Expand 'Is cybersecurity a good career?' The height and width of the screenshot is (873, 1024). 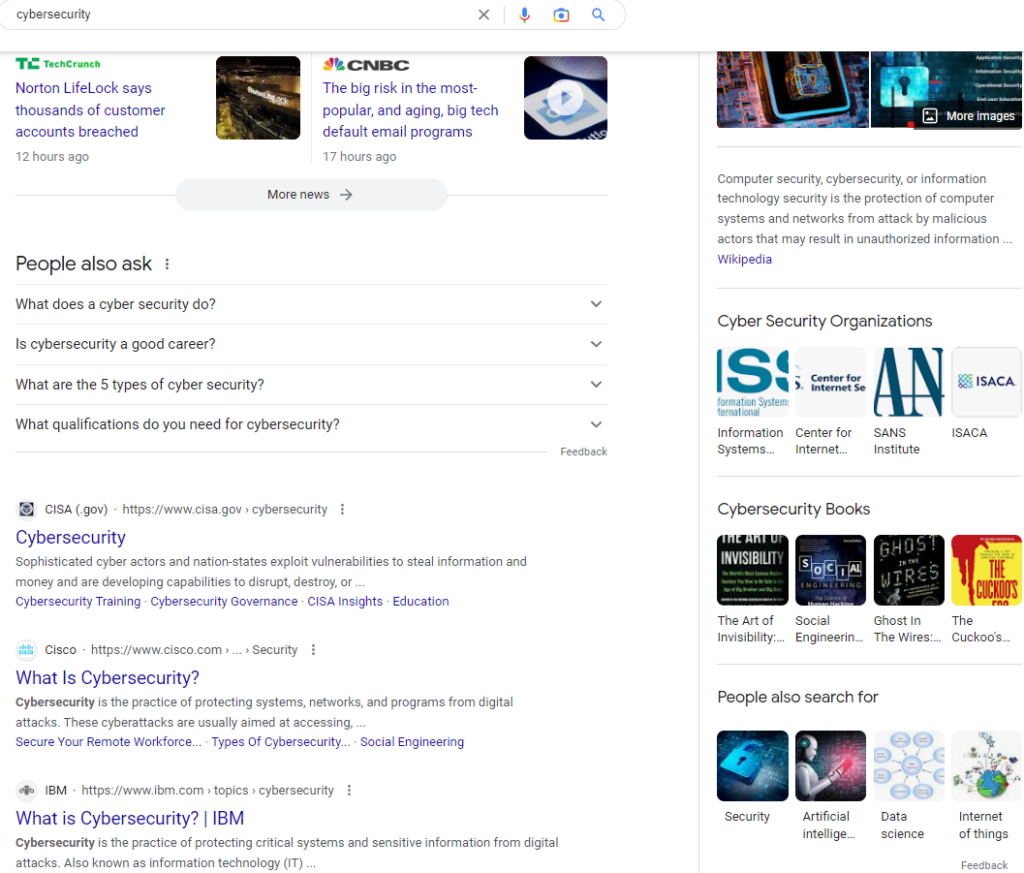pyautogui.click(x=312, y=344)
